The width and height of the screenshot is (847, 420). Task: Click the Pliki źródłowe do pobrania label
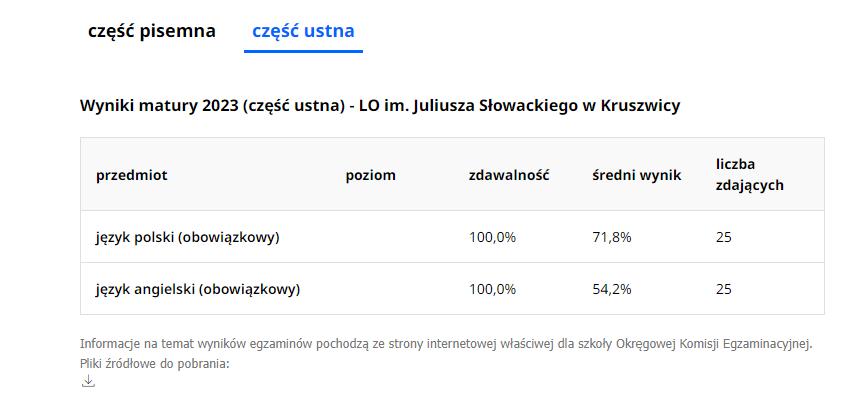155,363
